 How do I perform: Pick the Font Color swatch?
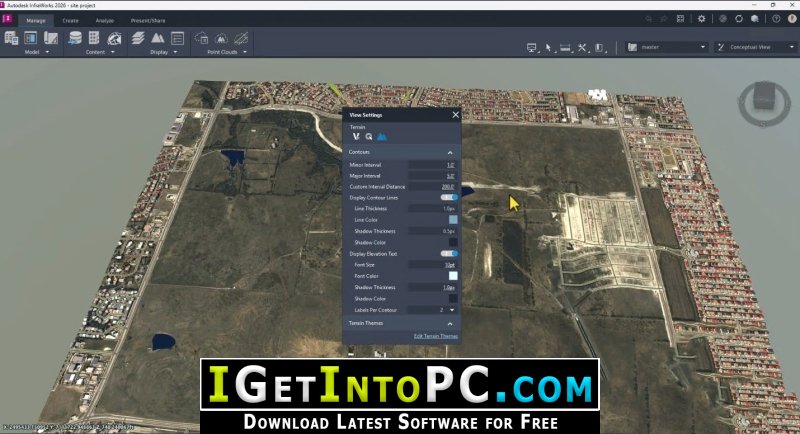tap(453, 276)
